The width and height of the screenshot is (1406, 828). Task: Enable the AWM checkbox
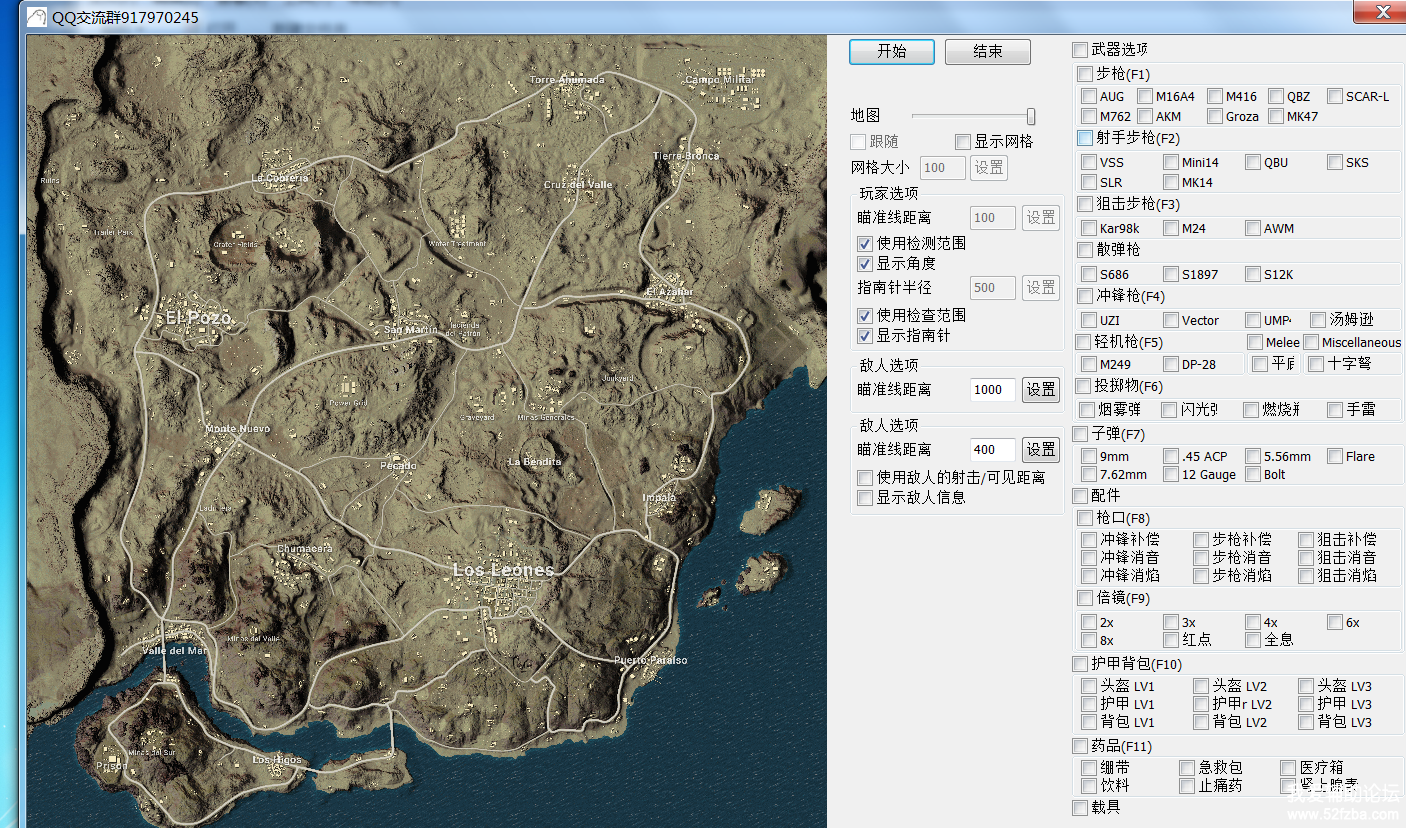click(x=1253, y=228)
